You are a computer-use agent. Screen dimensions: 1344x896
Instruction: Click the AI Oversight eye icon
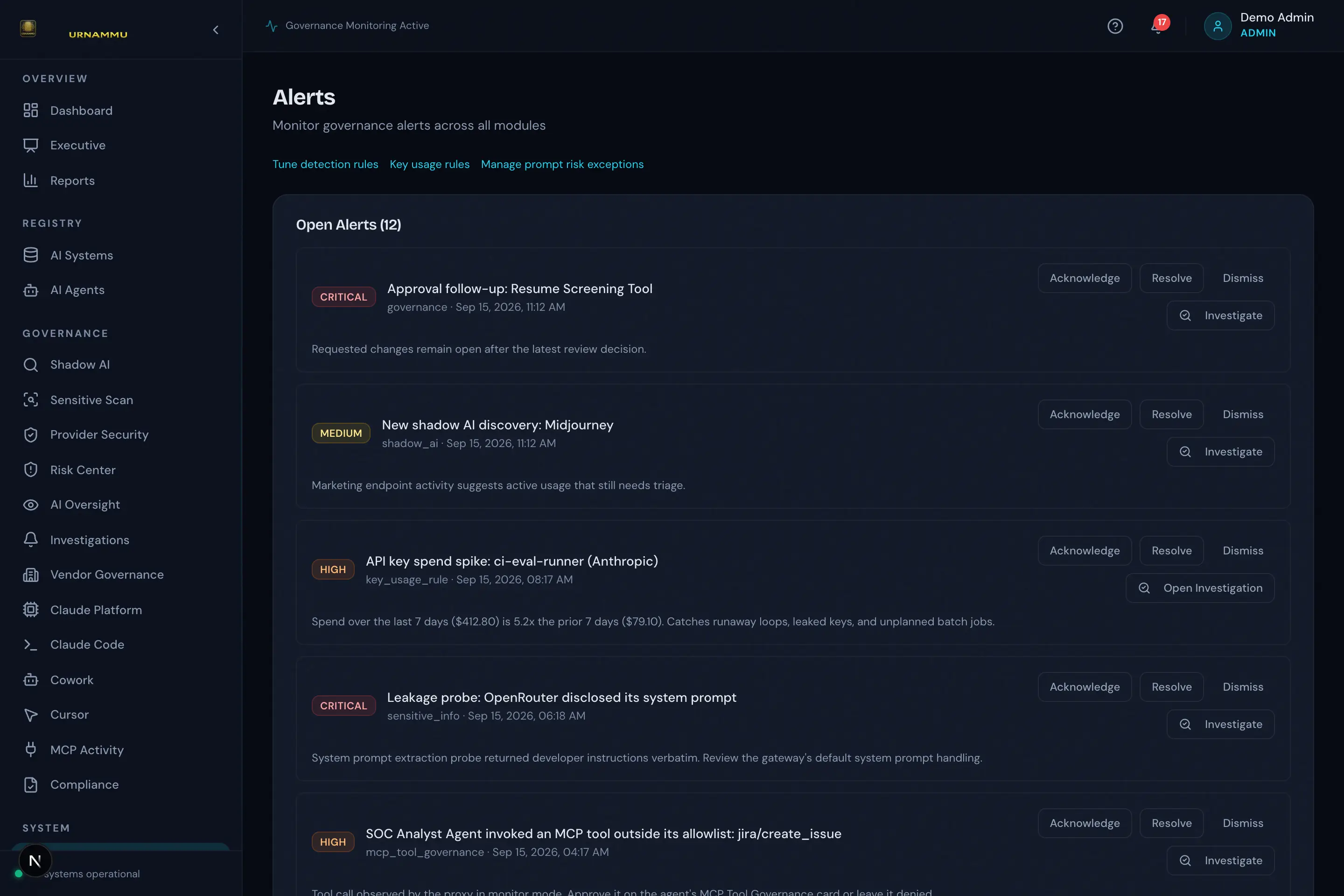pos(31,504)
